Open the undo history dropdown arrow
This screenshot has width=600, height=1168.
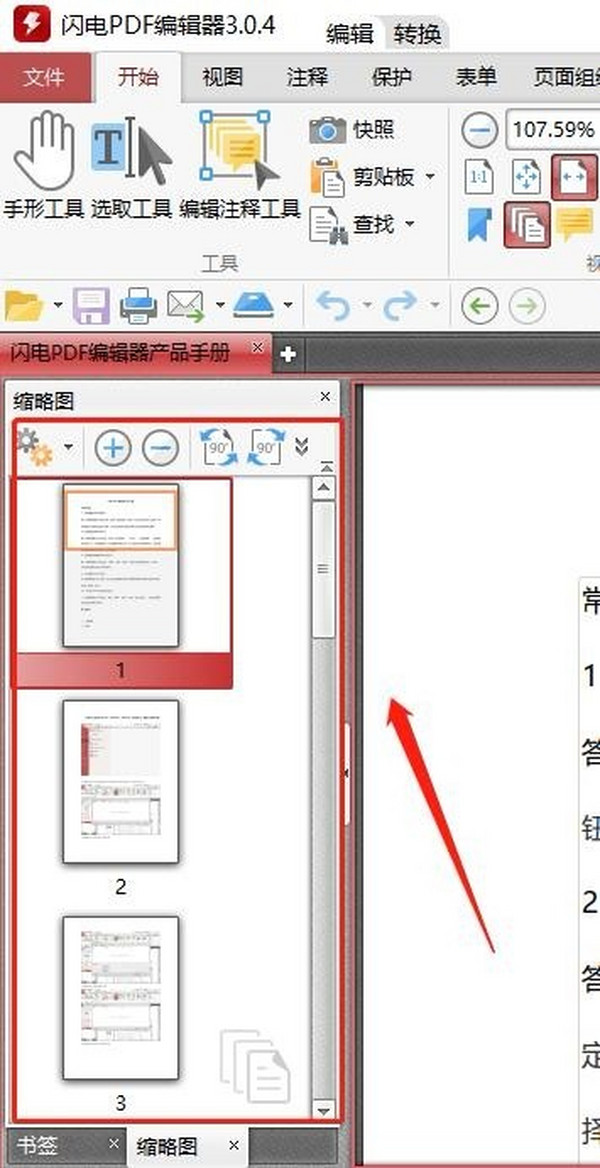pos(366,305)
